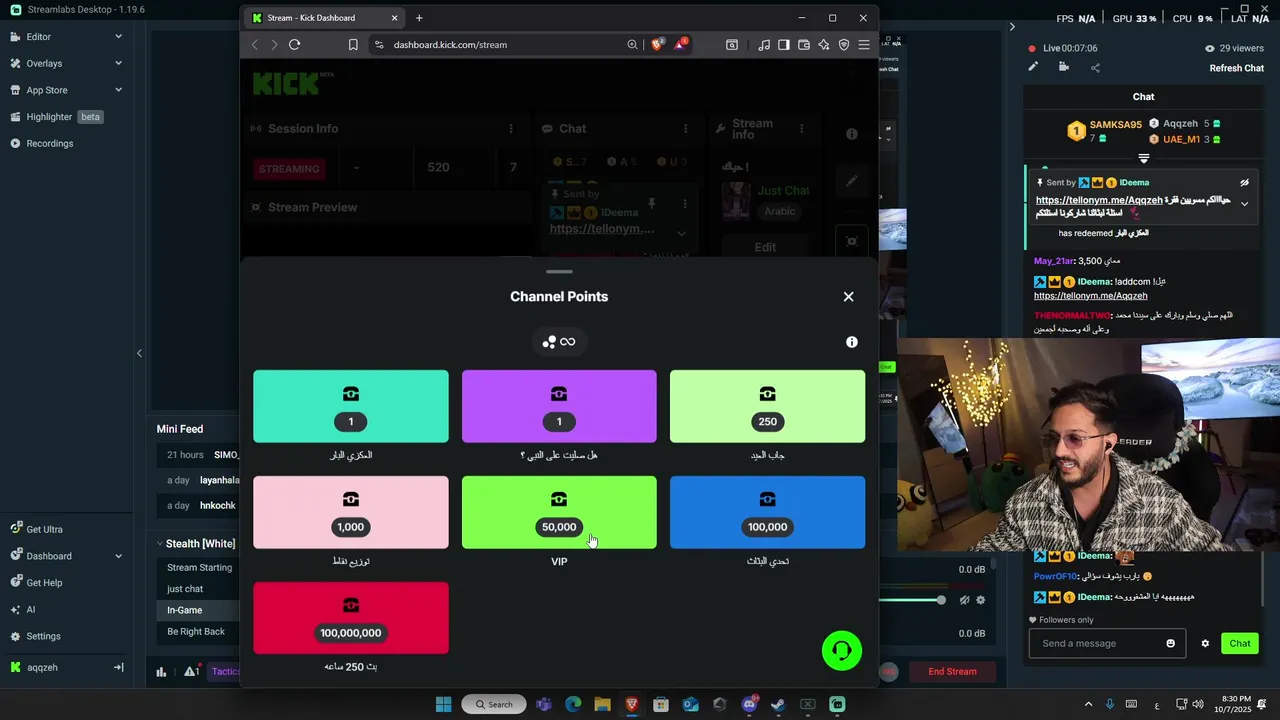This screenshot has height=720, width=1280.
Task: Expand the Editor menu in Streamlabs sidebar
Action: [x=66, y=36]
